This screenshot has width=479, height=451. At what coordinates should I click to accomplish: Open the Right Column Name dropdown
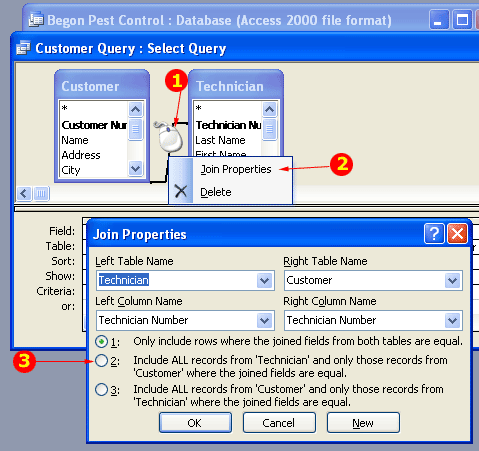(452, 321)
